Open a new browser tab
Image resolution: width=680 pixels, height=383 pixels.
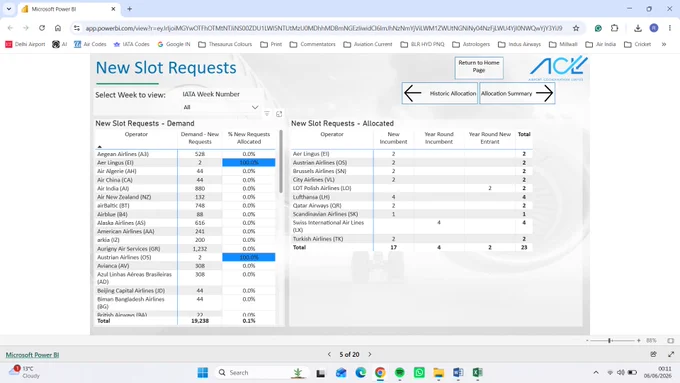point(129,9)
